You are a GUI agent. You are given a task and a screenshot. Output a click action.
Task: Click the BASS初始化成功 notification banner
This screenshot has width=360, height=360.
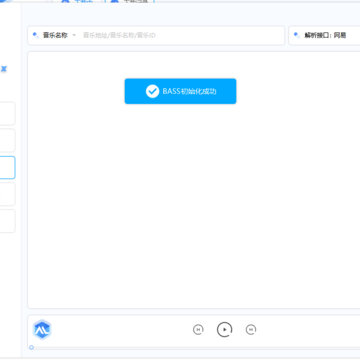coord(180,91)
